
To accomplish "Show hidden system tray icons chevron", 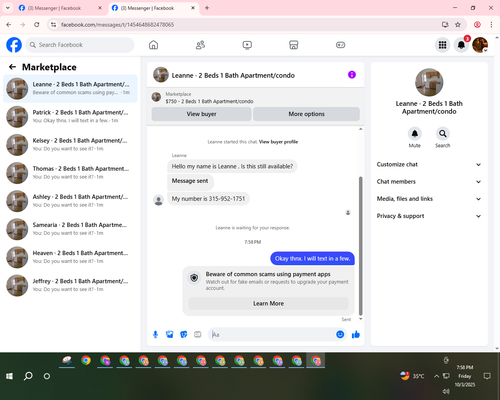I will click(x=436, y=376).
